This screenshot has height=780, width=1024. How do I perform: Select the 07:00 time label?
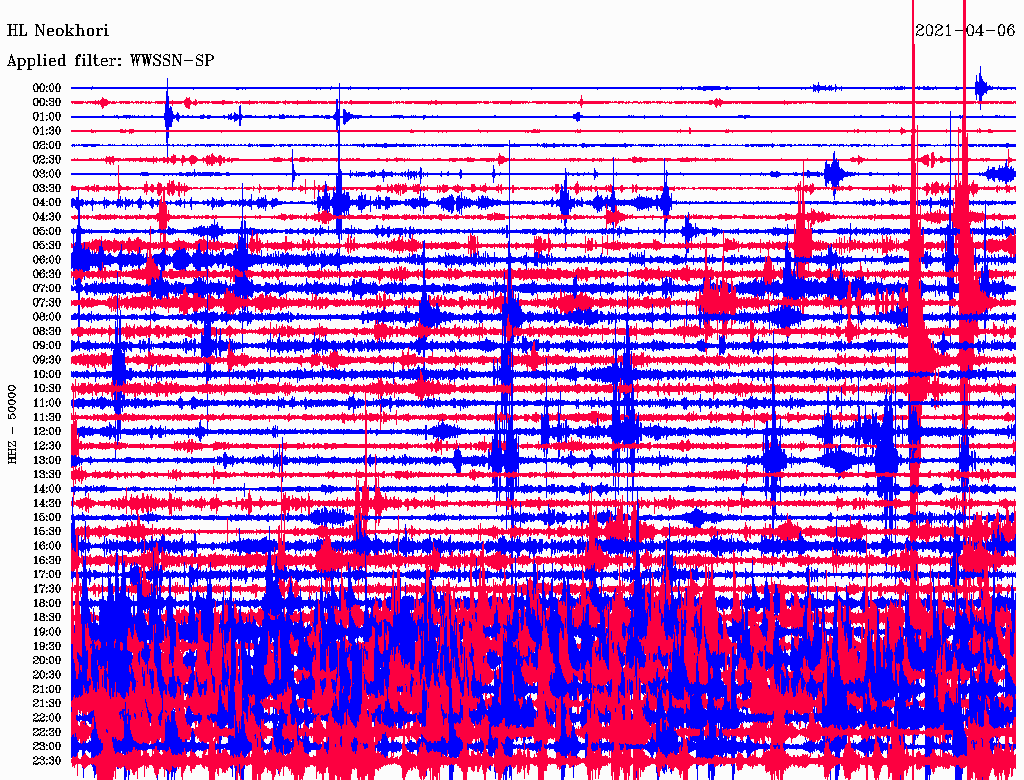tap(47, 289)
